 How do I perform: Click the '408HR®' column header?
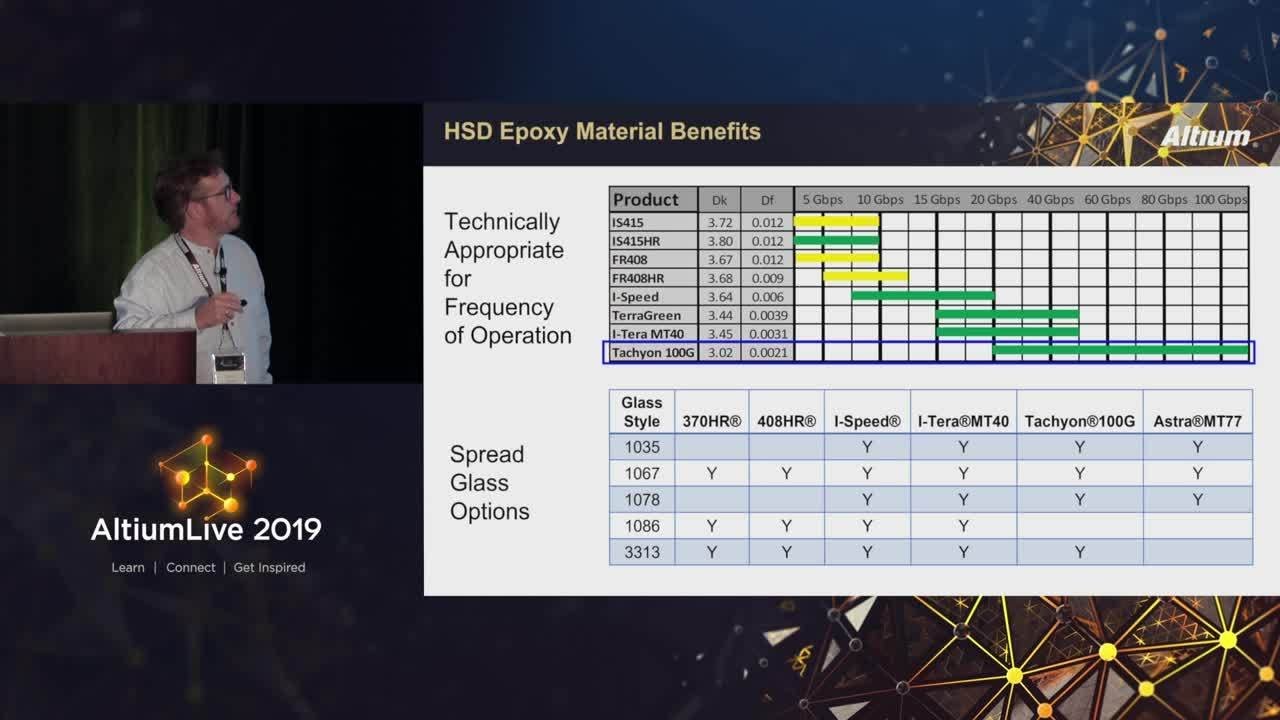pos(787,422)
